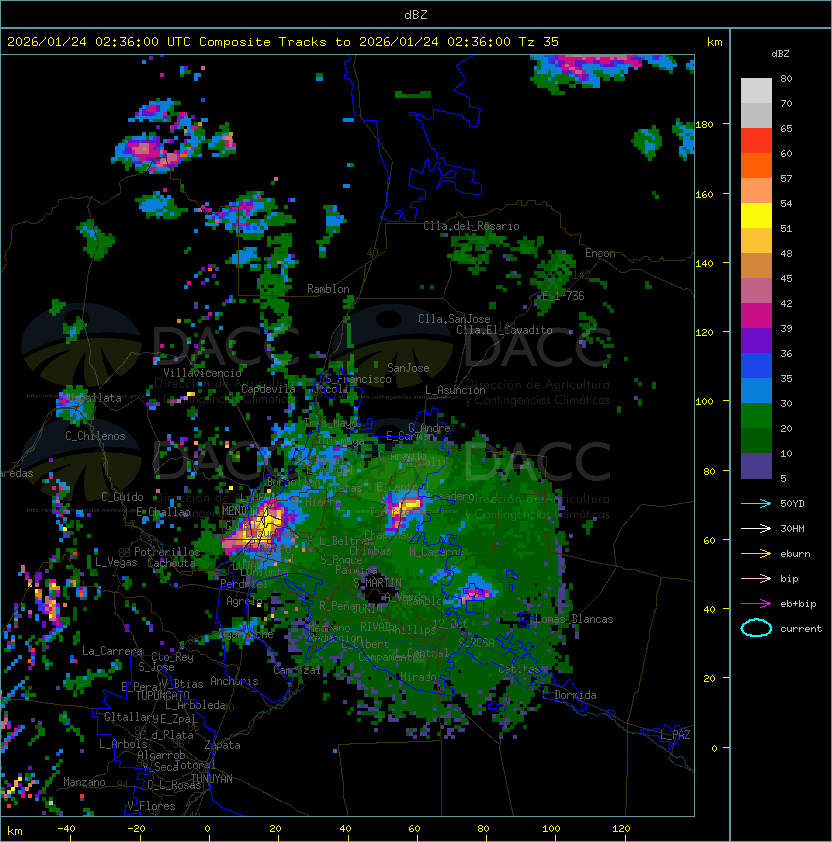Click legend value 42
The image size is (832, 842).
pos(786,303)
